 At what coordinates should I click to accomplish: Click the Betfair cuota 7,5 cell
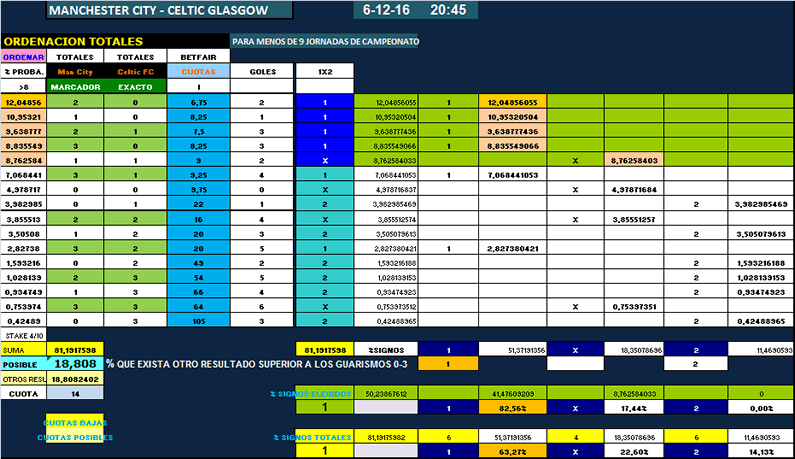tap(198, 131)
